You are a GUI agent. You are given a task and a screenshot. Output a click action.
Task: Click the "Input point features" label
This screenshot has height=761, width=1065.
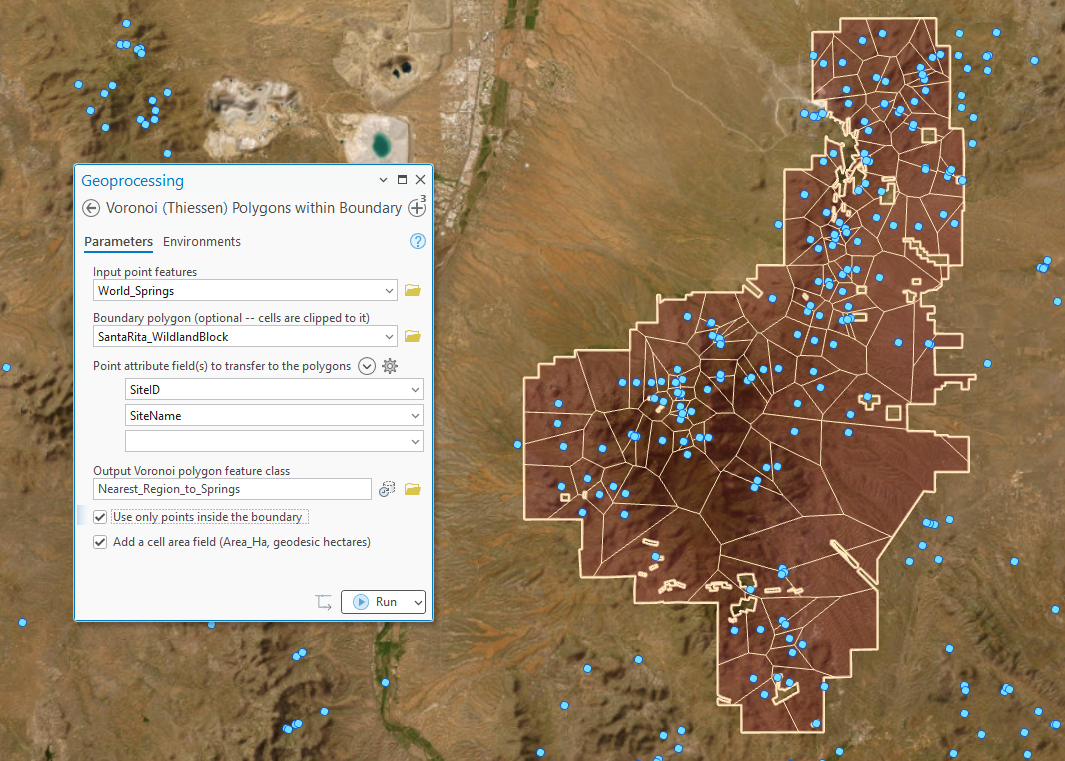click(145, 272)
